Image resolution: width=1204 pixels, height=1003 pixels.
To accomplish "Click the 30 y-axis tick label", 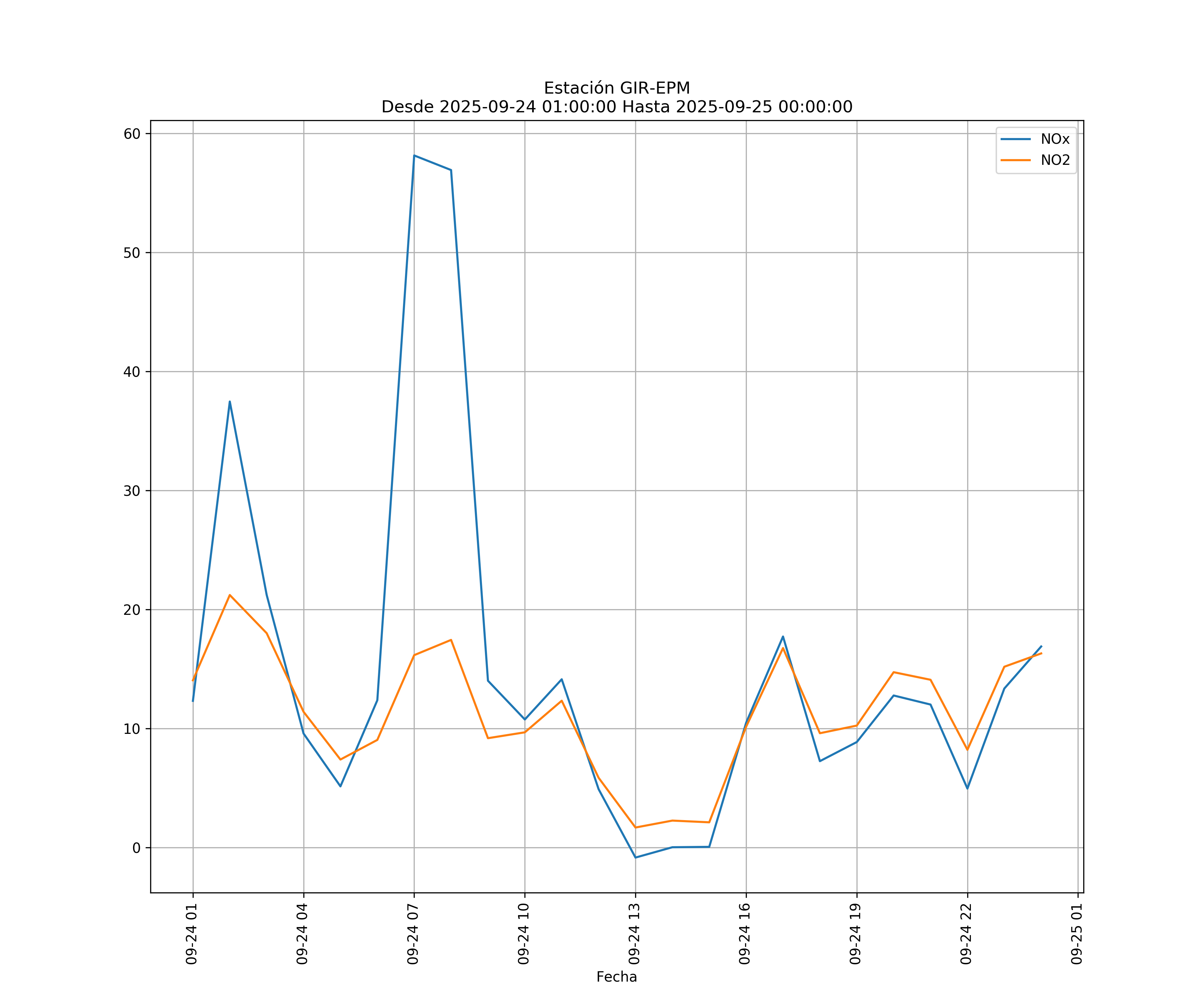I will coord(132,491).
